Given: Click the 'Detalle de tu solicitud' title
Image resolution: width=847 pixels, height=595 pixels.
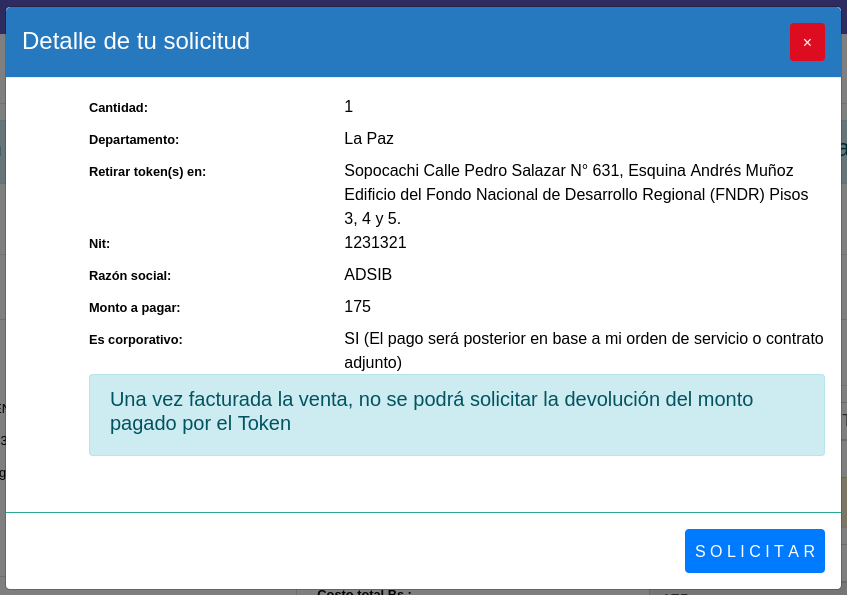Looking at the screenshot, I should pos(136,41).
